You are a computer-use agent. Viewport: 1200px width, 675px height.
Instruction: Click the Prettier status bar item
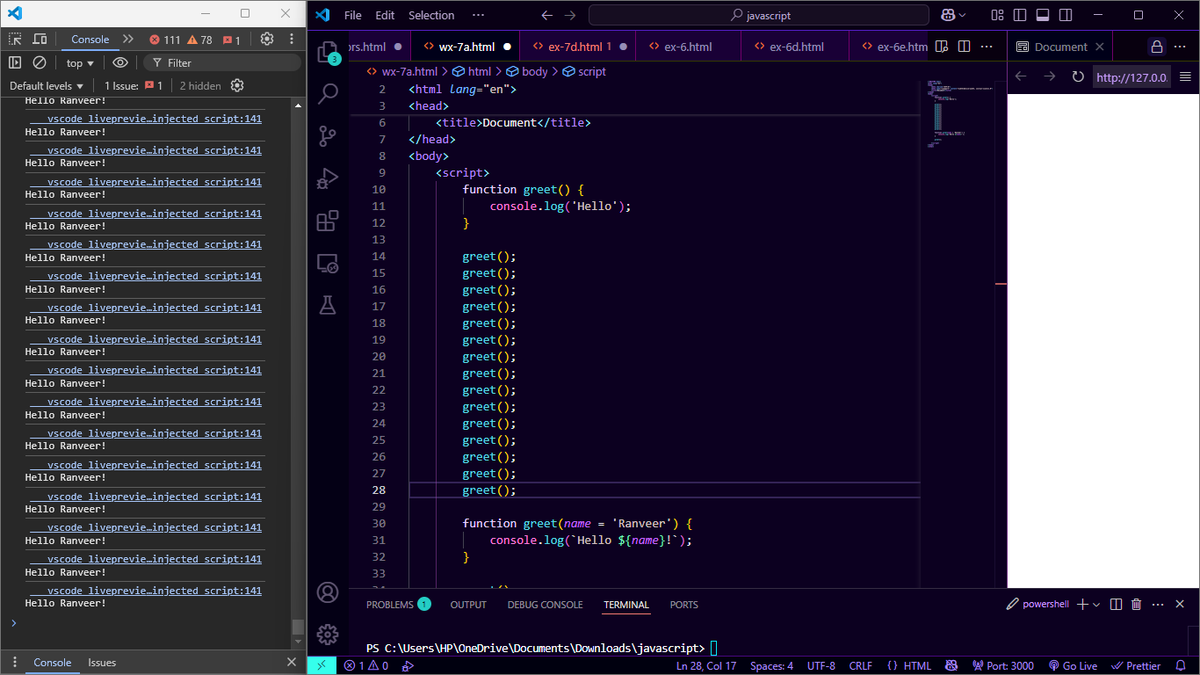click(1136, 666)
